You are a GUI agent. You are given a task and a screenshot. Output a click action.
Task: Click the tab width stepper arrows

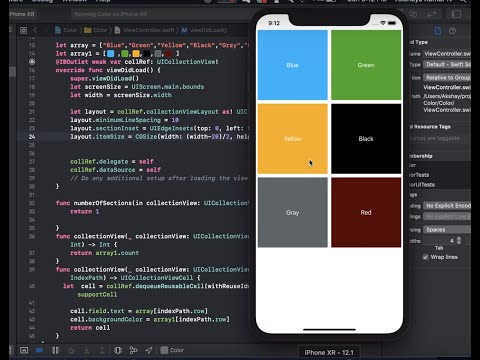[x=459, y=240]
